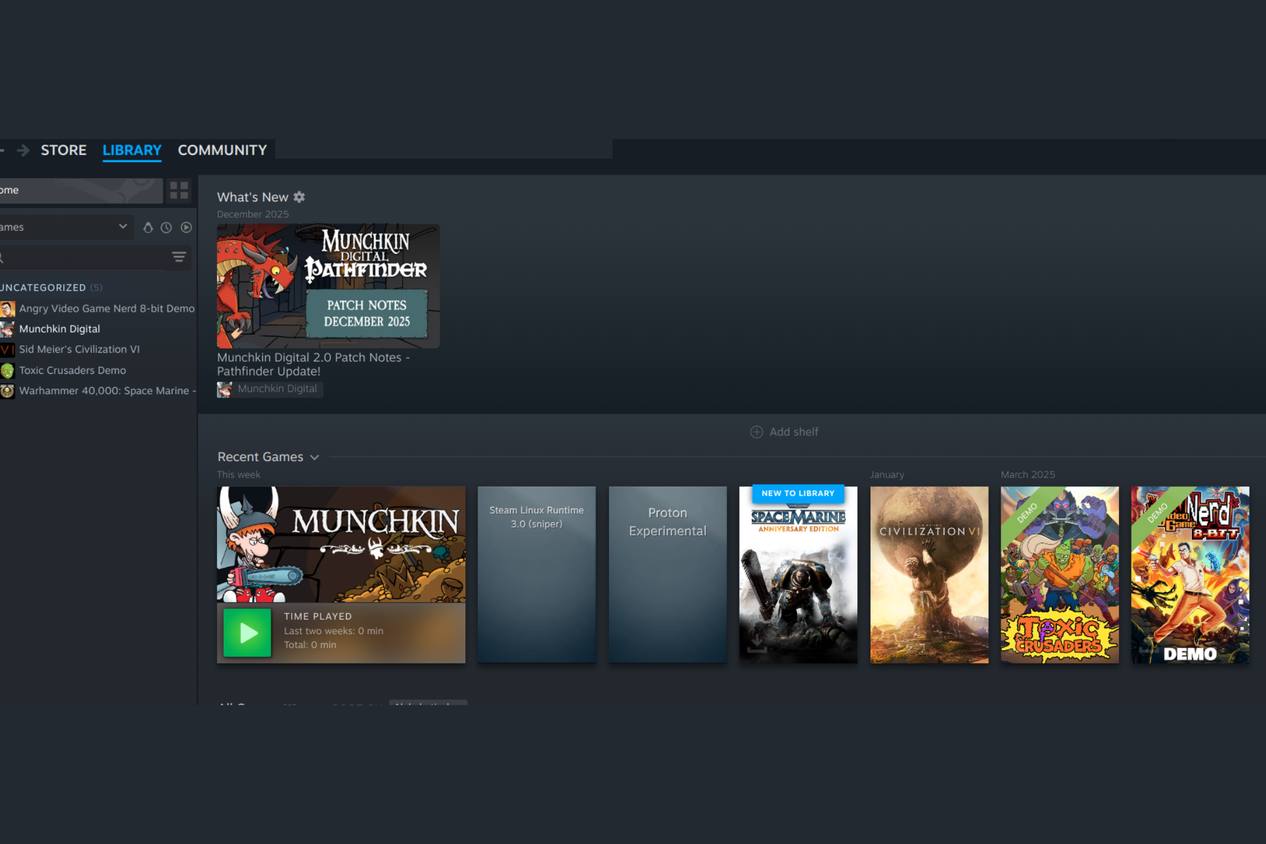Viewport: 1266px width, 844px height.
Task: Open the Proton Experimental tile
Action: (668, 575)
